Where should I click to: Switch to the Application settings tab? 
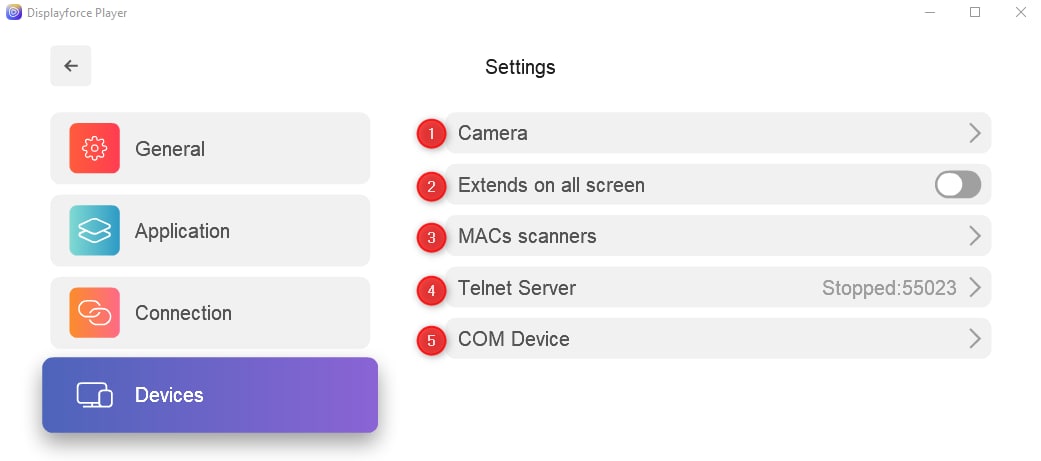point(210,230)
